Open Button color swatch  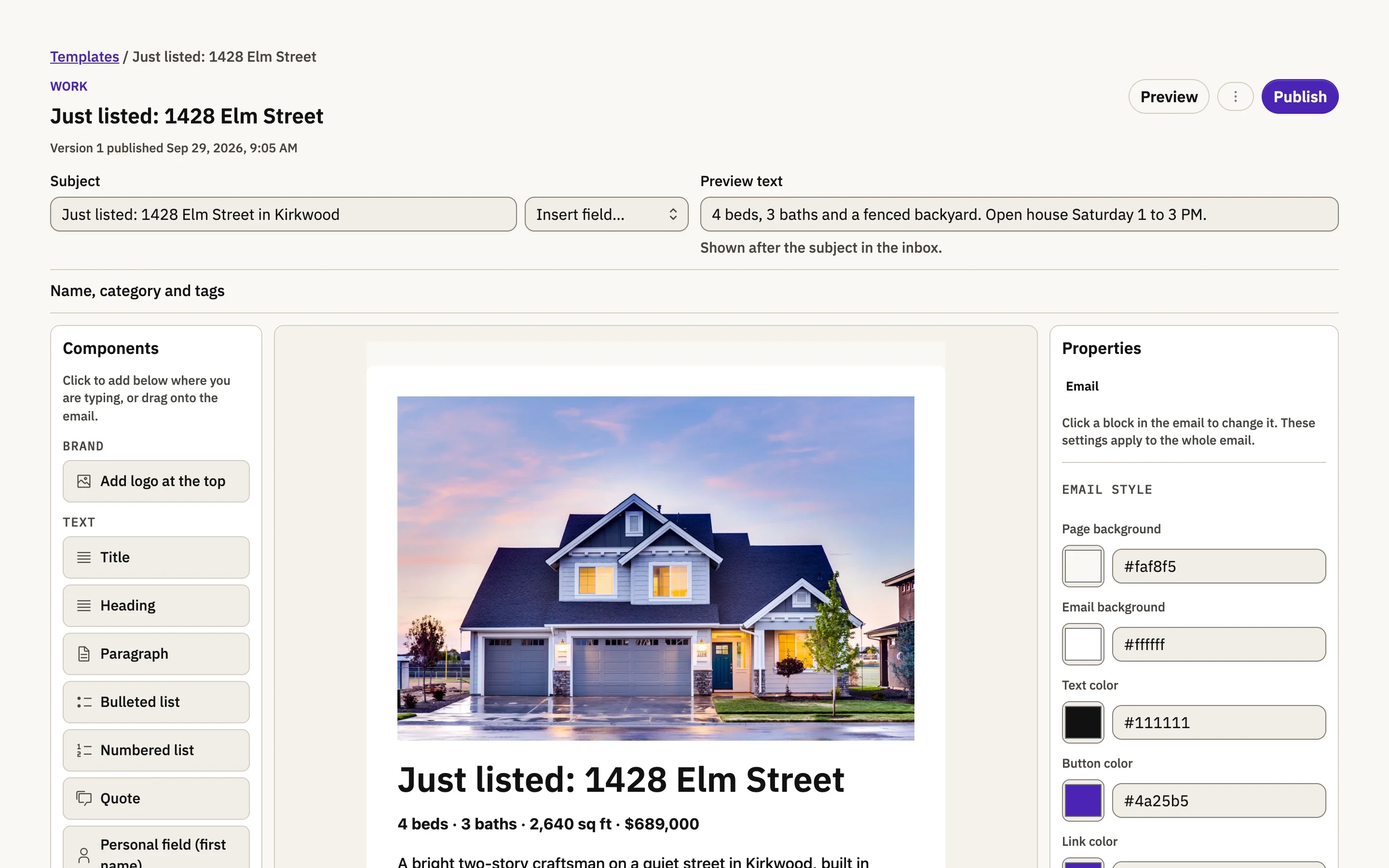(x=1082, y=800)
